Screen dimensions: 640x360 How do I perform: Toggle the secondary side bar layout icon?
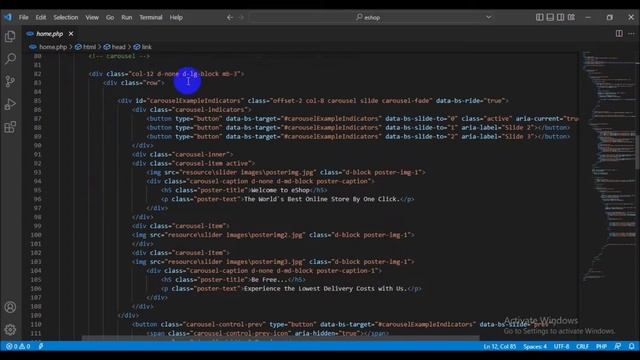point(561,17)
